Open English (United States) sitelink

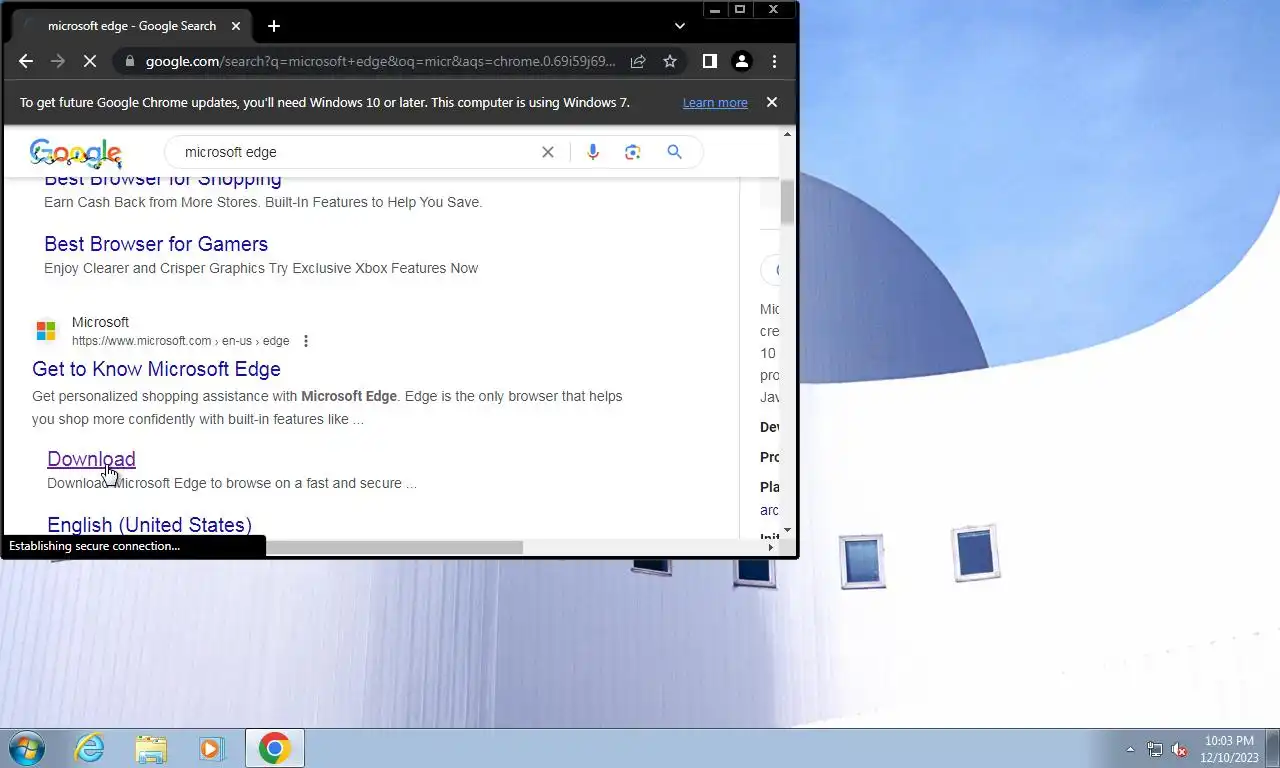click(149, 525)
